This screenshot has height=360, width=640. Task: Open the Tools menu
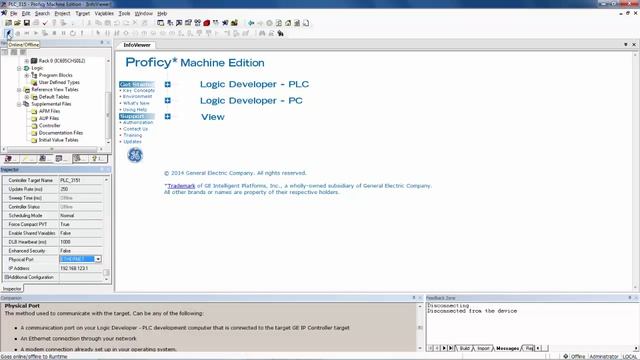coord(124,13)
